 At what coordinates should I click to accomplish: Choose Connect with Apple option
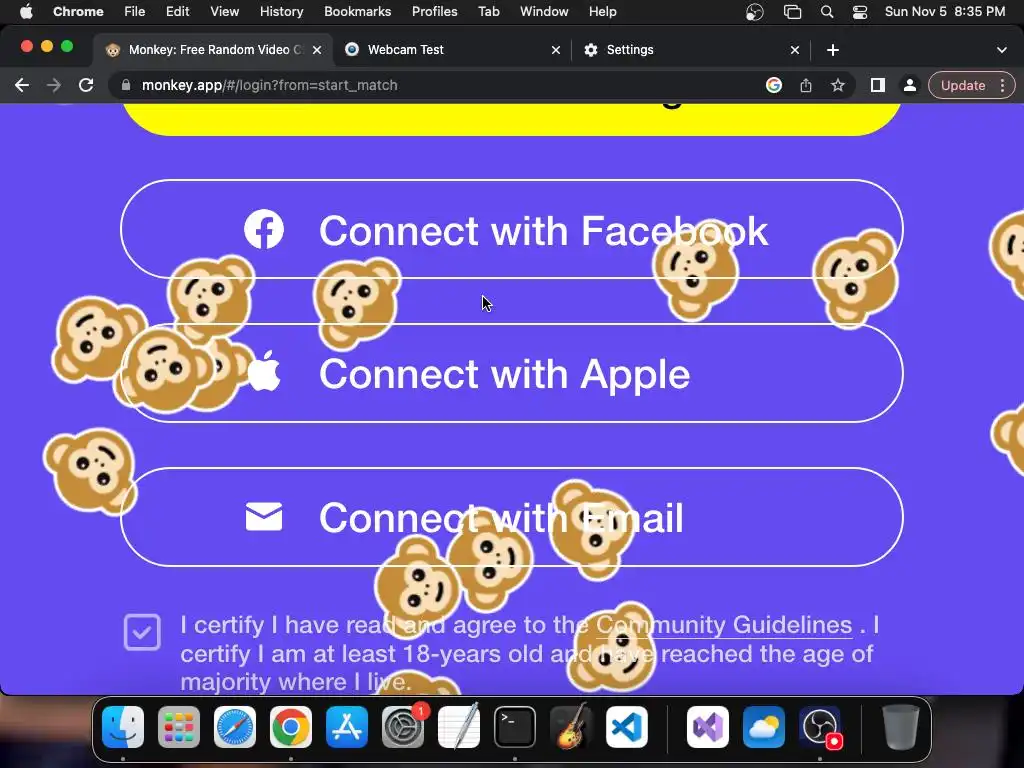(512, 373)
